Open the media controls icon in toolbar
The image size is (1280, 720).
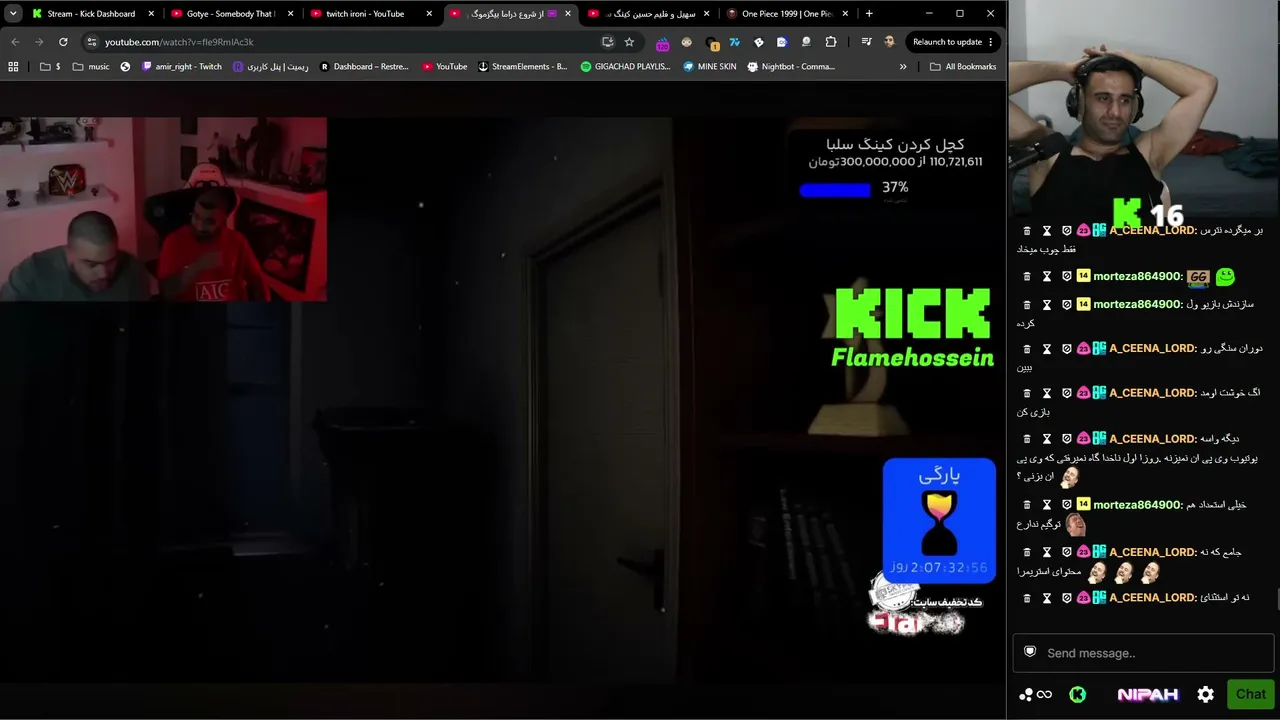pyautogui.click(x=866, y=42)
